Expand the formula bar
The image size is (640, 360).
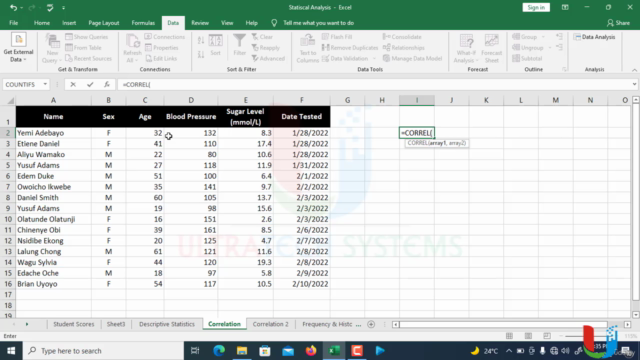click(634, 84)
